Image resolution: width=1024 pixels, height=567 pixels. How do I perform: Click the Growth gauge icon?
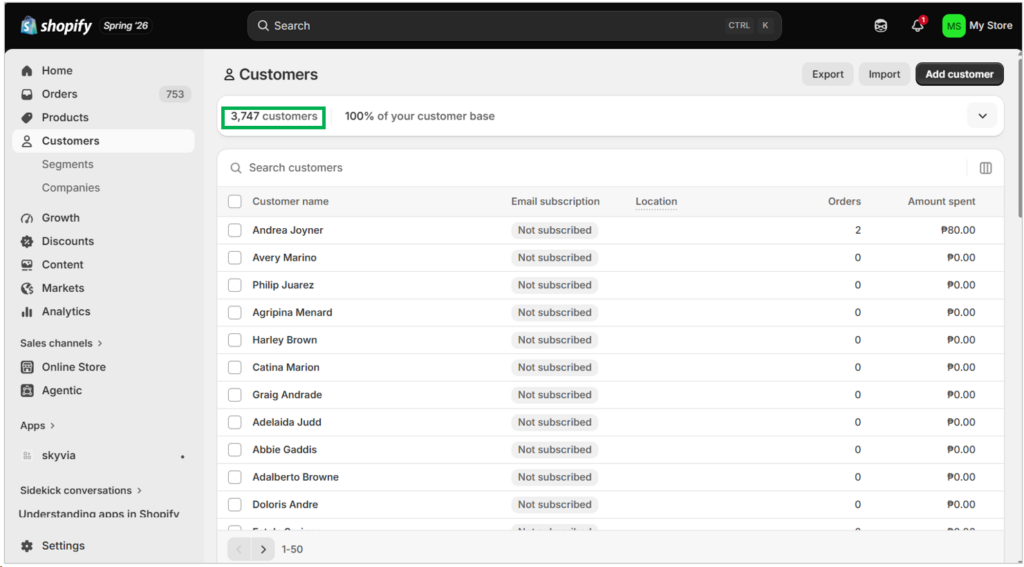coord(27,218)
